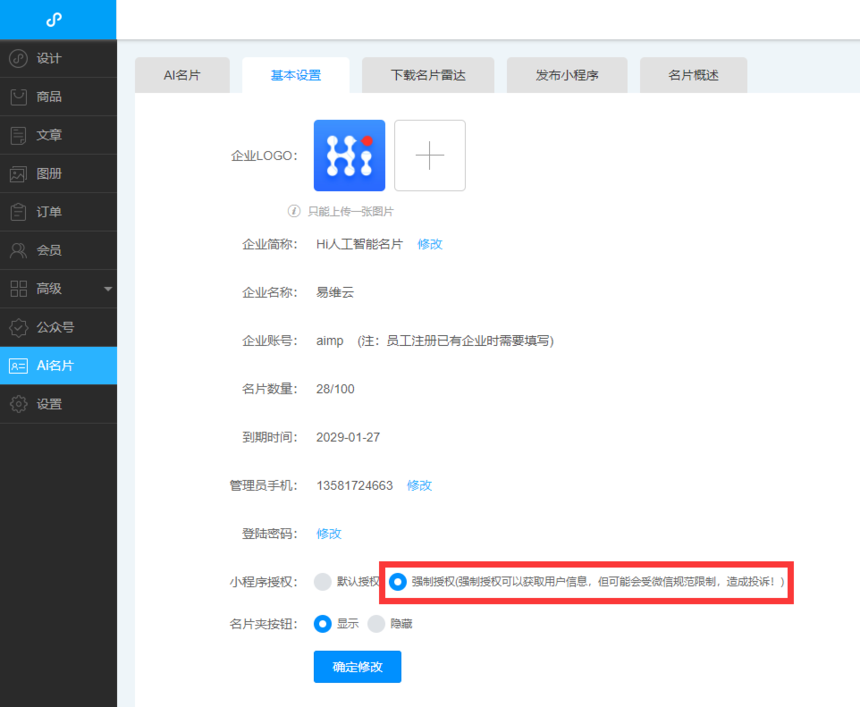Screen dimensions: 860x707
Task: Click the plus box to upload logo
Action: [x=430, y=156]
